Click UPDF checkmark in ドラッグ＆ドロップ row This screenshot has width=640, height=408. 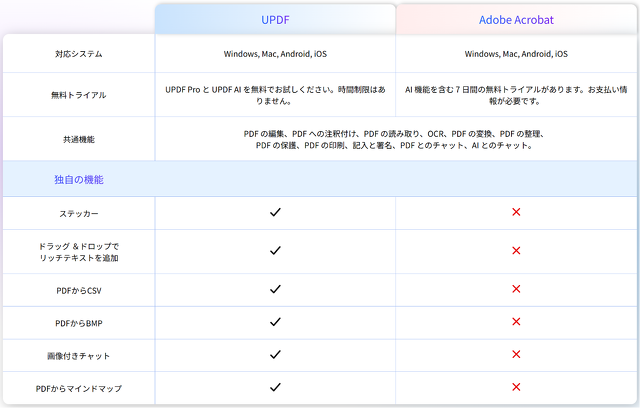click(x=275, y=251)
